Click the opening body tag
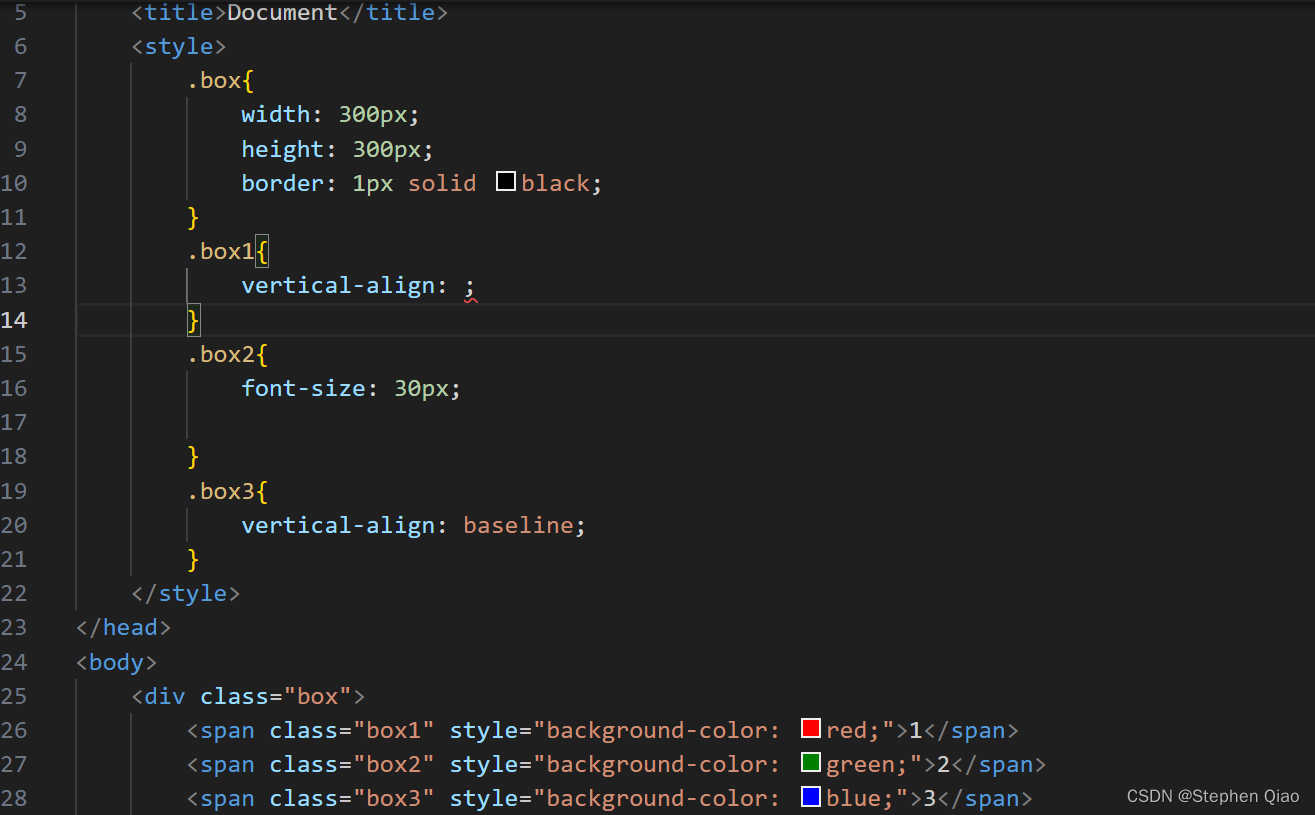 click(x=117, y=661)
